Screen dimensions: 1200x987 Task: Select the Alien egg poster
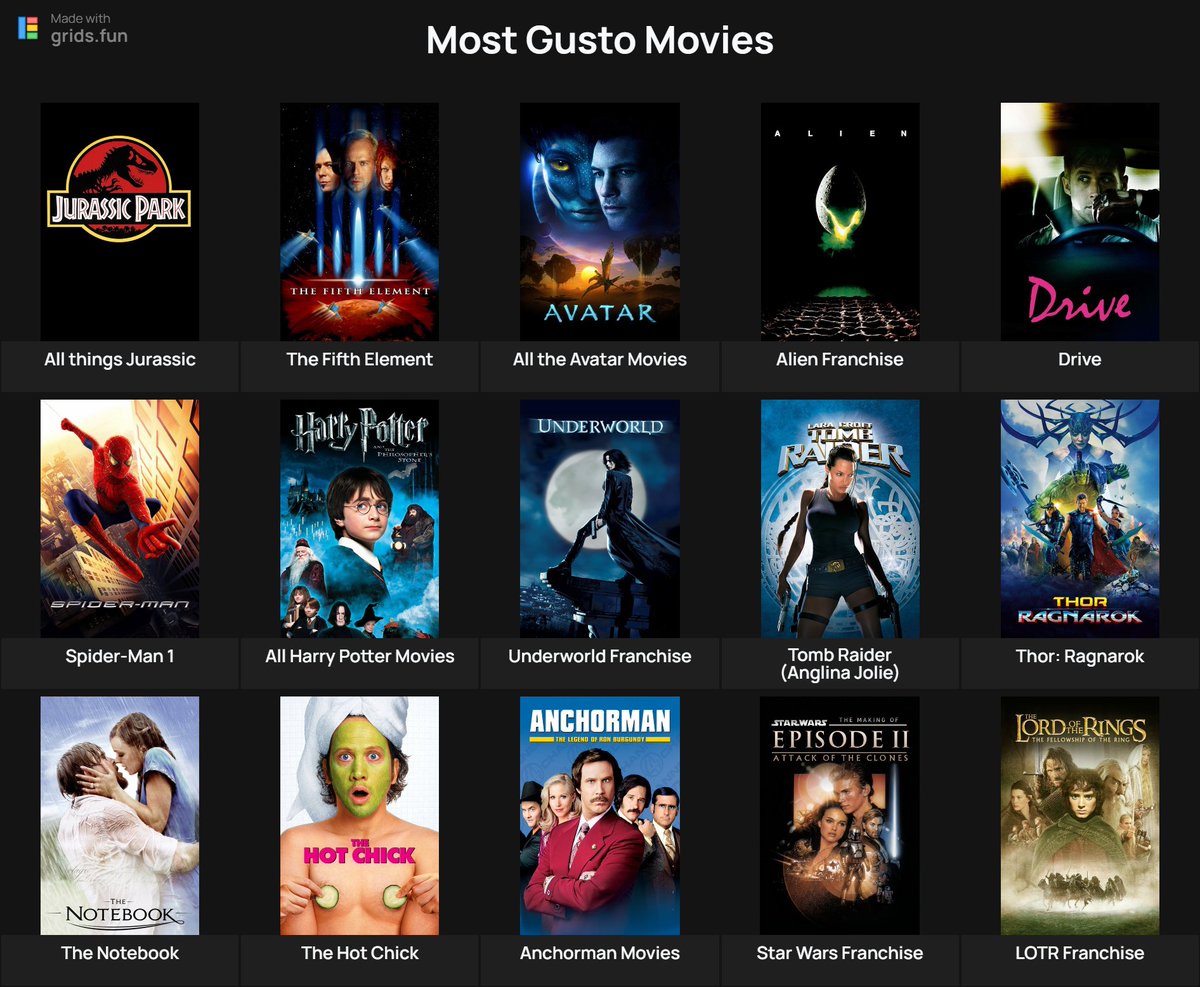coord(840,221)
